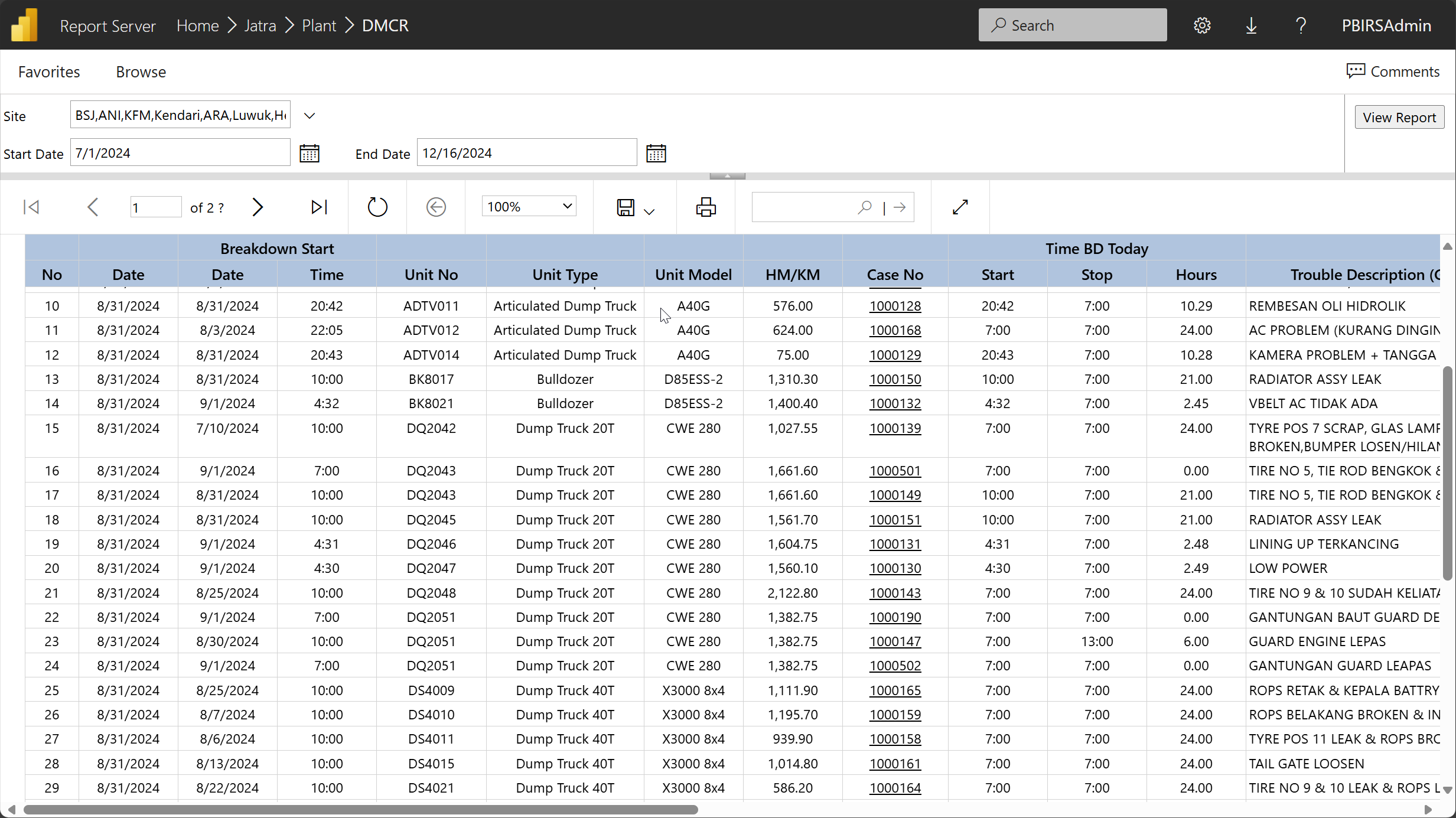Go to first report page

(31, 207)
